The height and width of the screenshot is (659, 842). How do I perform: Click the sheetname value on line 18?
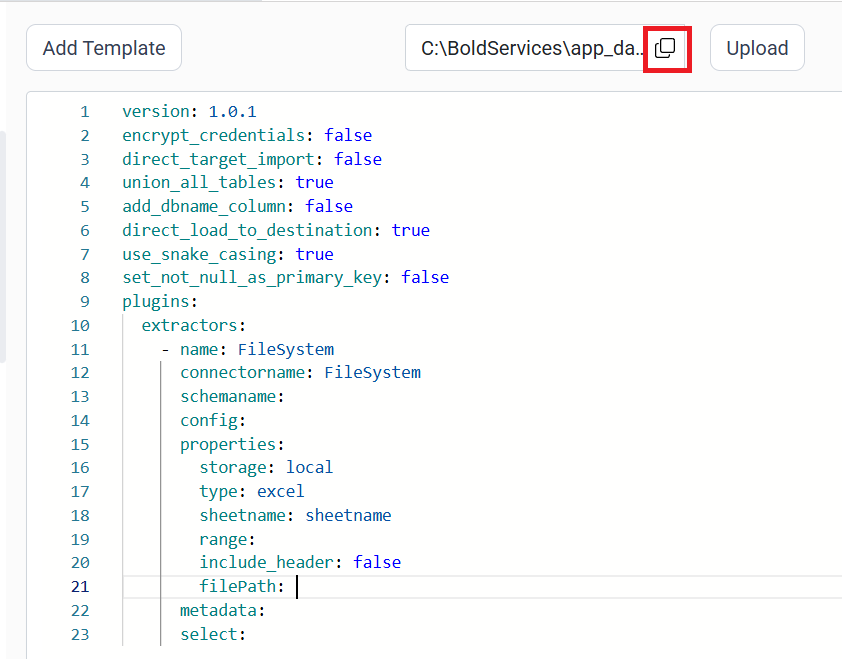(x=348, y=515)
